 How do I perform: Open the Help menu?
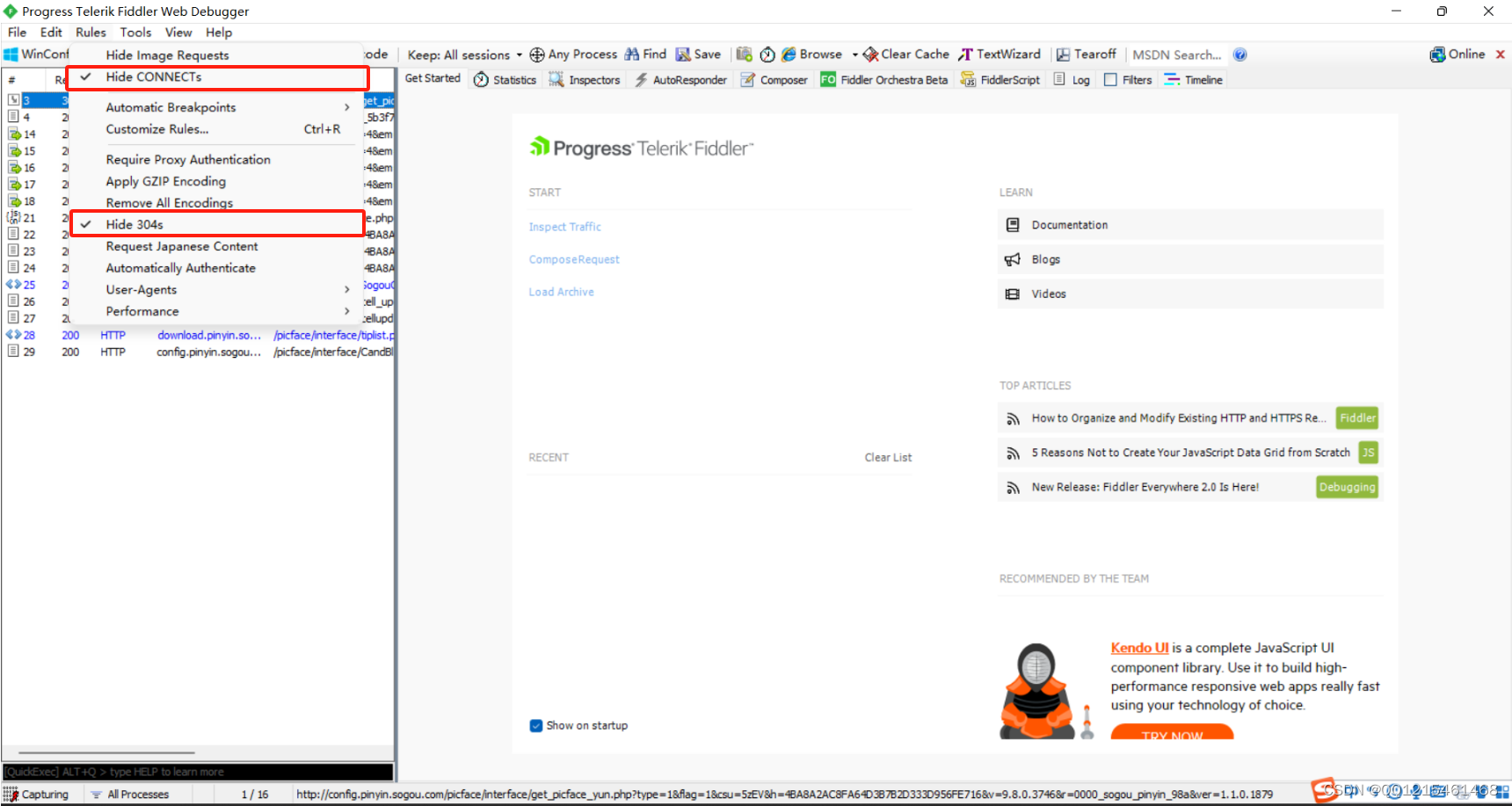pyautogui.click(x=219, y=33)
